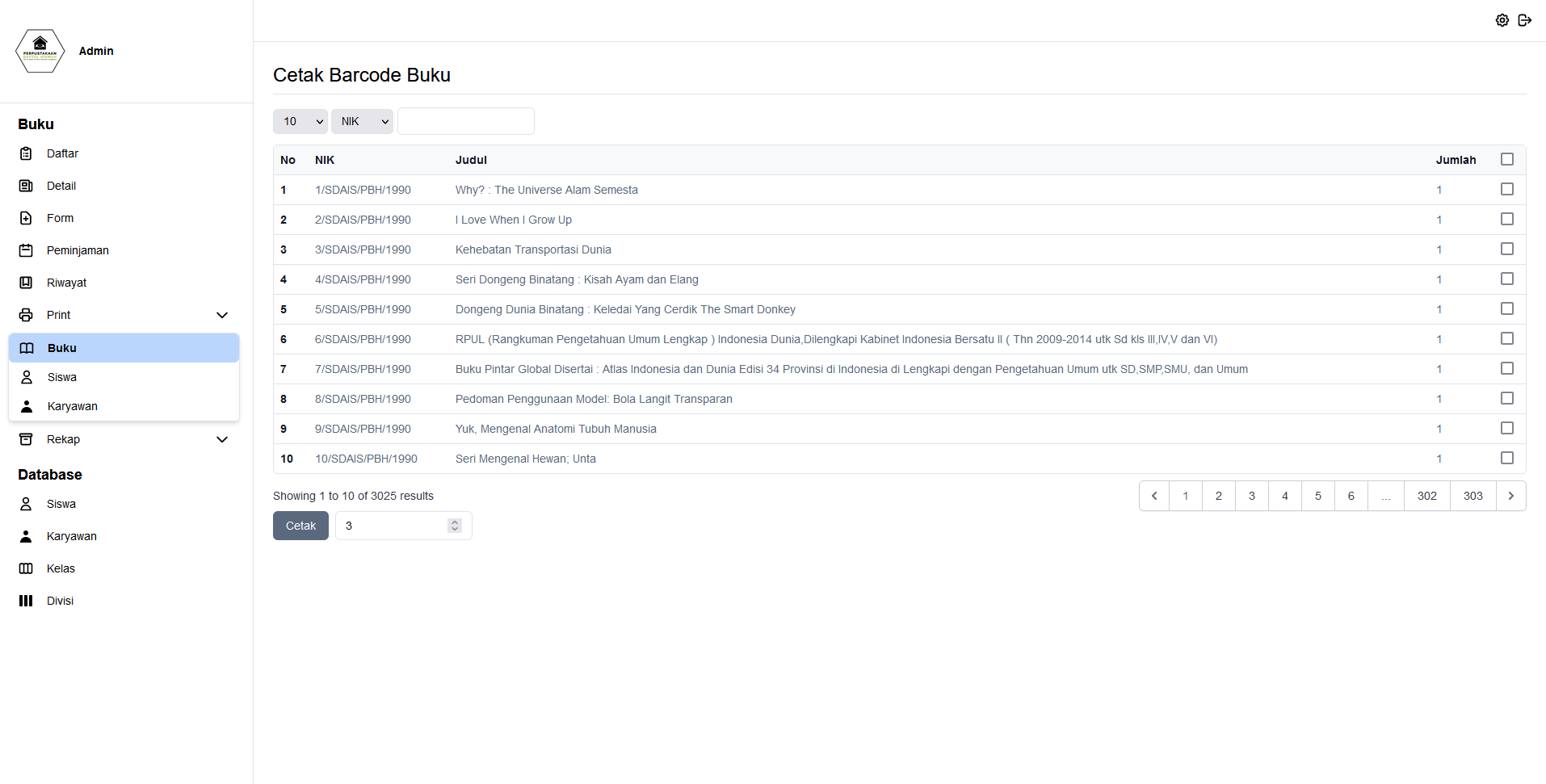The height and width of the screenshot is (784, 1546).
Task: Check the select-all checkbox in table header
Action: pos(1506,159)
